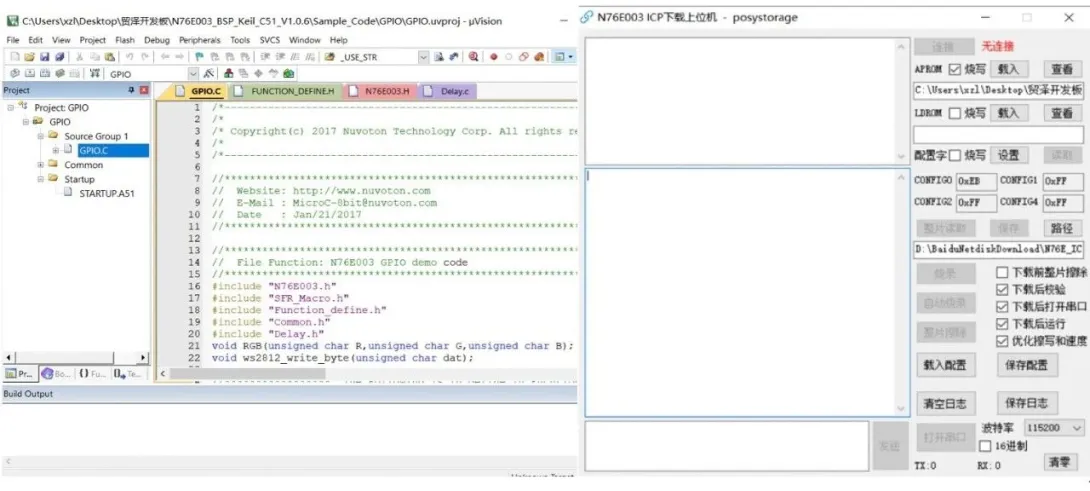Screen dimensions: 1090x491
Task: Check the 下载前整片擦除 option
Action: [1002, 272]
